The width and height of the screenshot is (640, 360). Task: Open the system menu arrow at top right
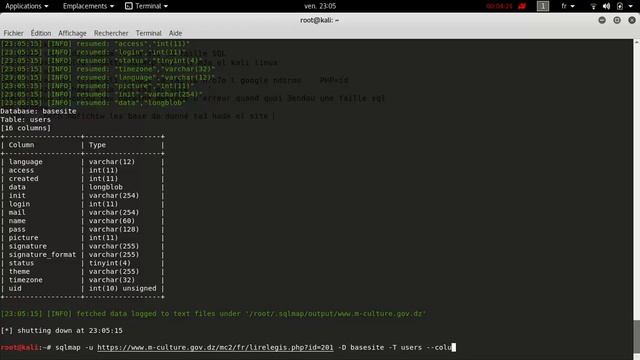[631, 6]
